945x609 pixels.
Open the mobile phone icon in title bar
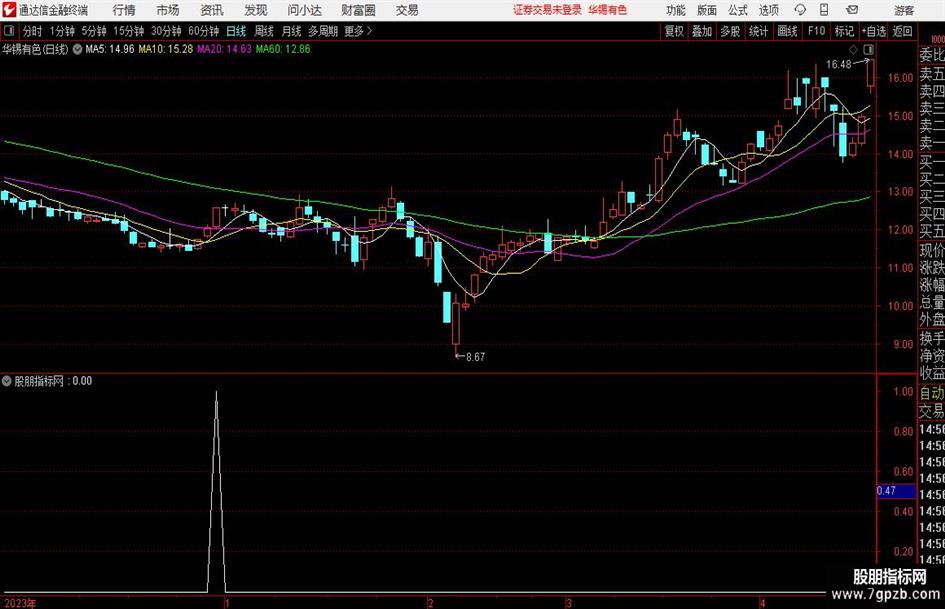pos(824,10)
